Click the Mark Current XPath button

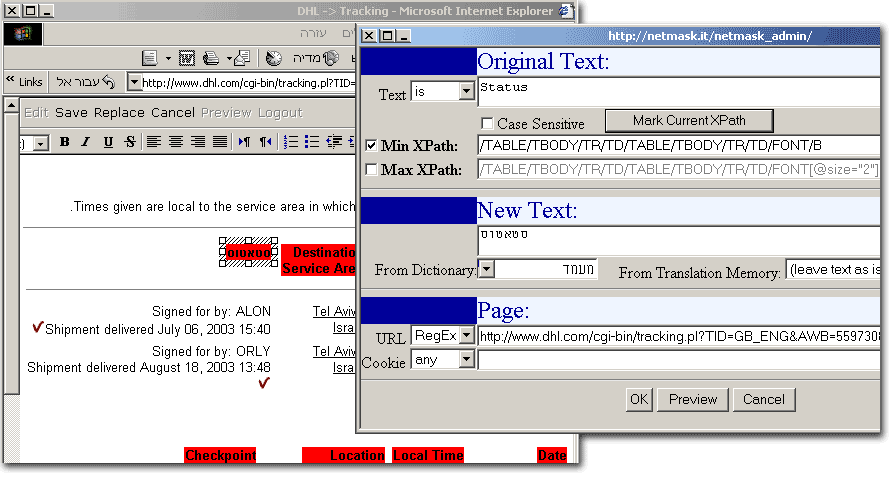click(689, 121)
